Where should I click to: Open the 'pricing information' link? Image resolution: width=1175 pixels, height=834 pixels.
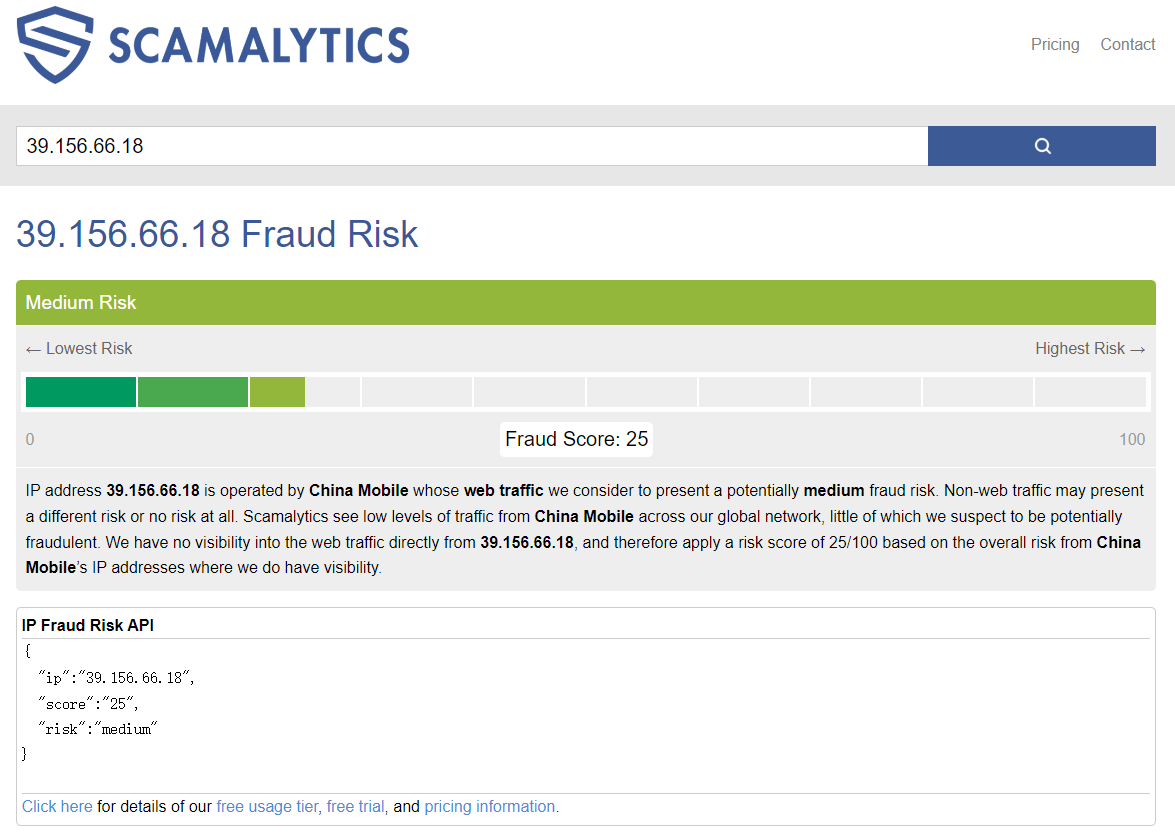point(490,806)
